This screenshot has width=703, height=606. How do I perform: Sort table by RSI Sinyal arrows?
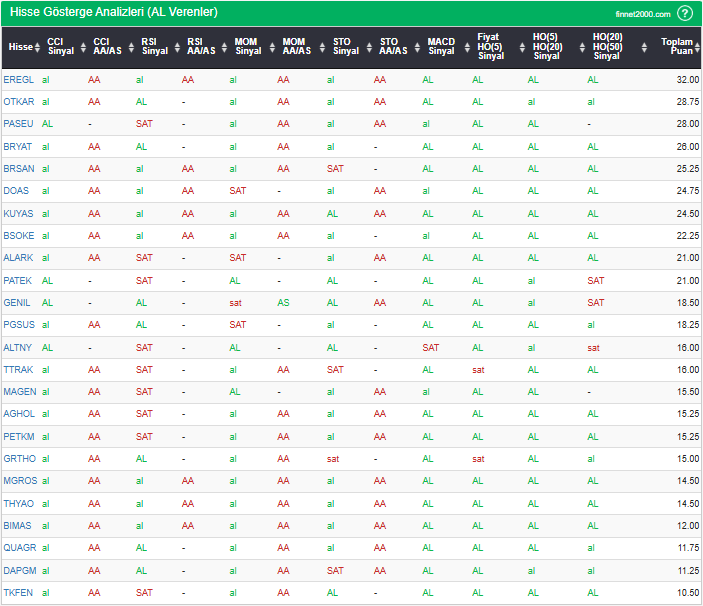click(176, 47)
